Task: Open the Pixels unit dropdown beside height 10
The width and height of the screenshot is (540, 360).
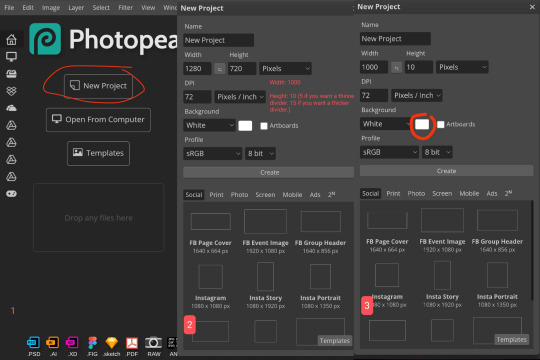Action: click(x=462, y=67)
